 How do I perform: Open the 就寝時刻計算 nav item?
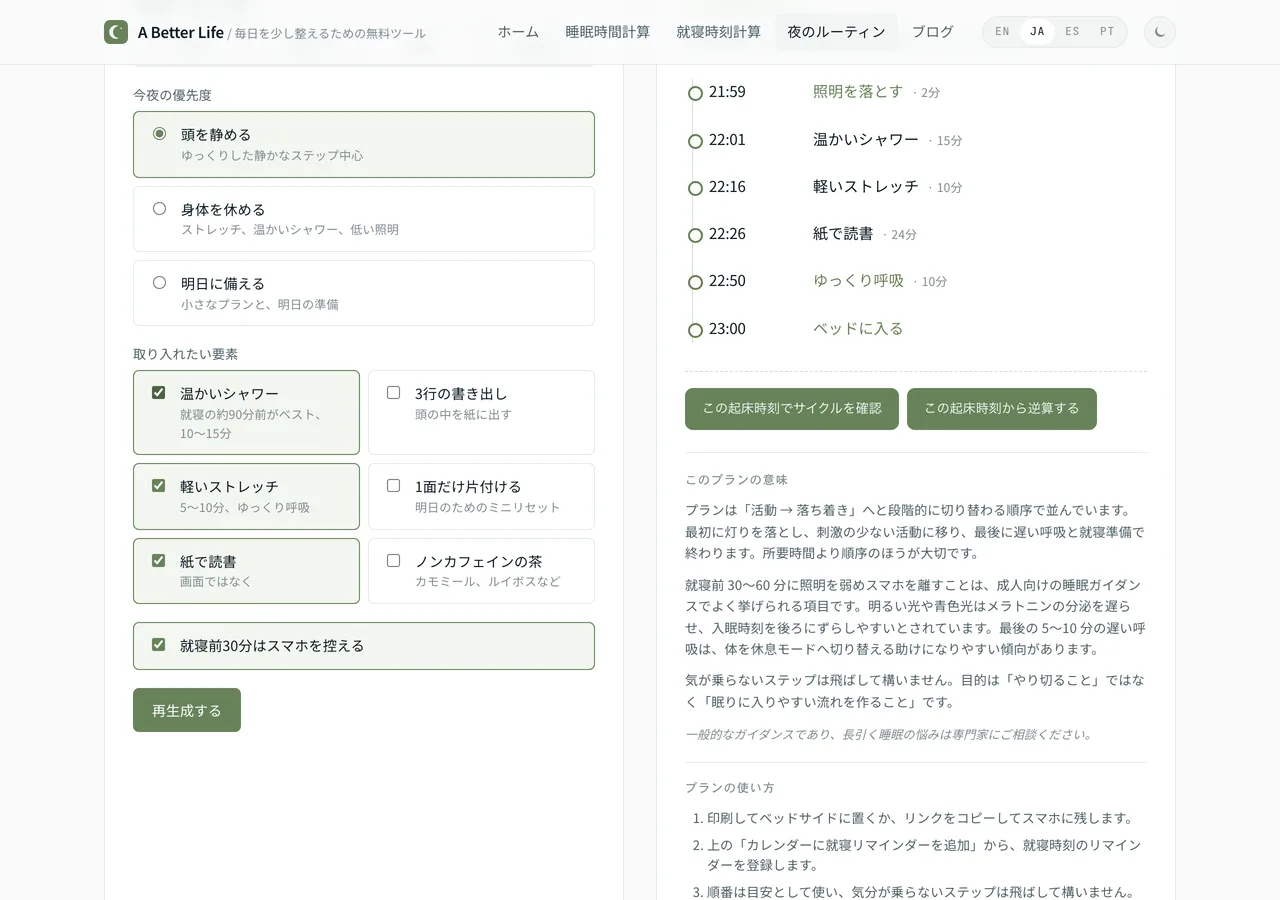(x=718, y=32)
